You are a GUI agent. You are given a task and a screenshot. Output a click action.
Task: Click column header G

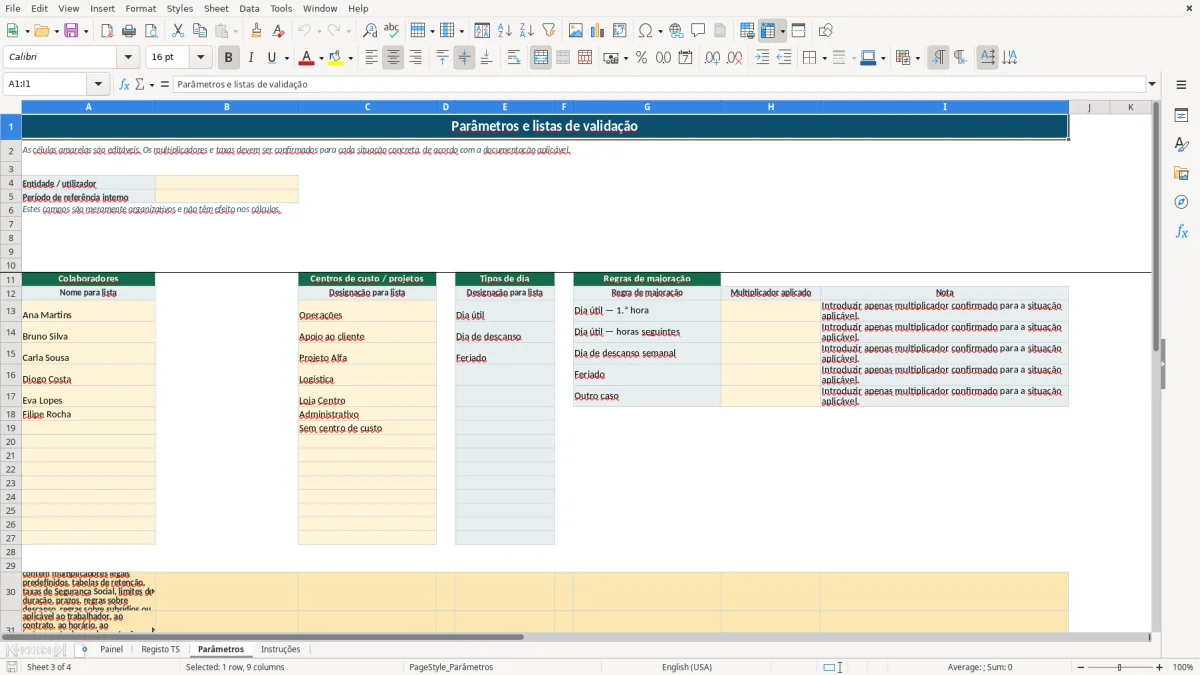[x=647, y=107]
